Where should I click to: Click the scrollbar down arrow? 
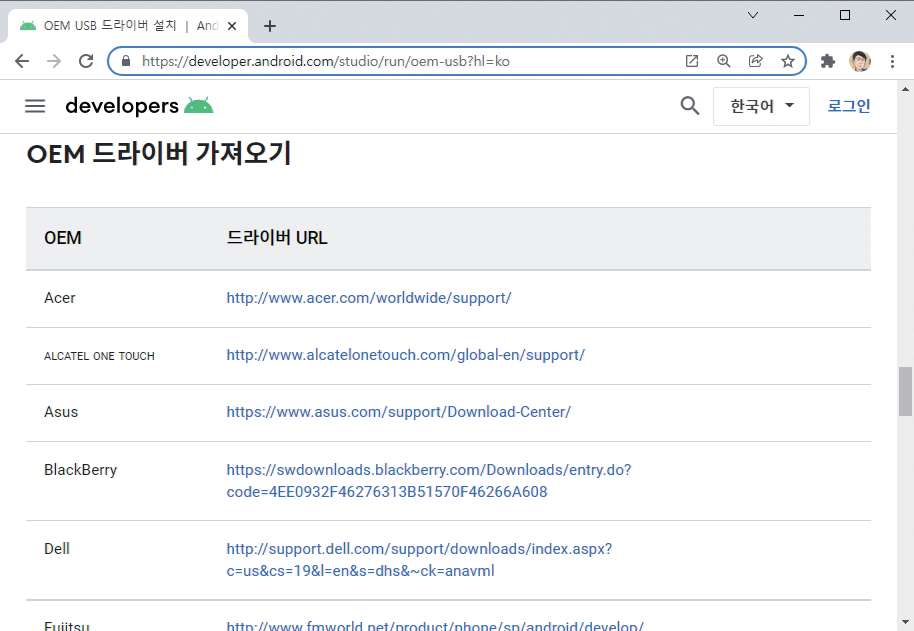905,622
